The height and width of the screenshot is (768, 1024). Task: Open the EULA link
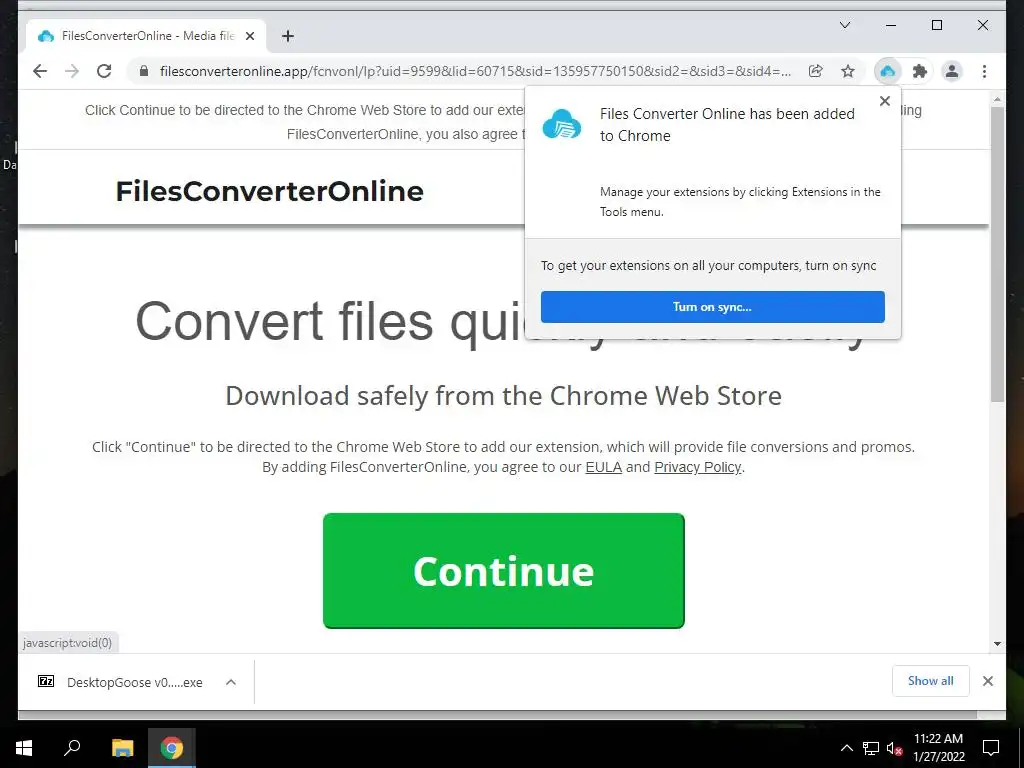(603, 467)
